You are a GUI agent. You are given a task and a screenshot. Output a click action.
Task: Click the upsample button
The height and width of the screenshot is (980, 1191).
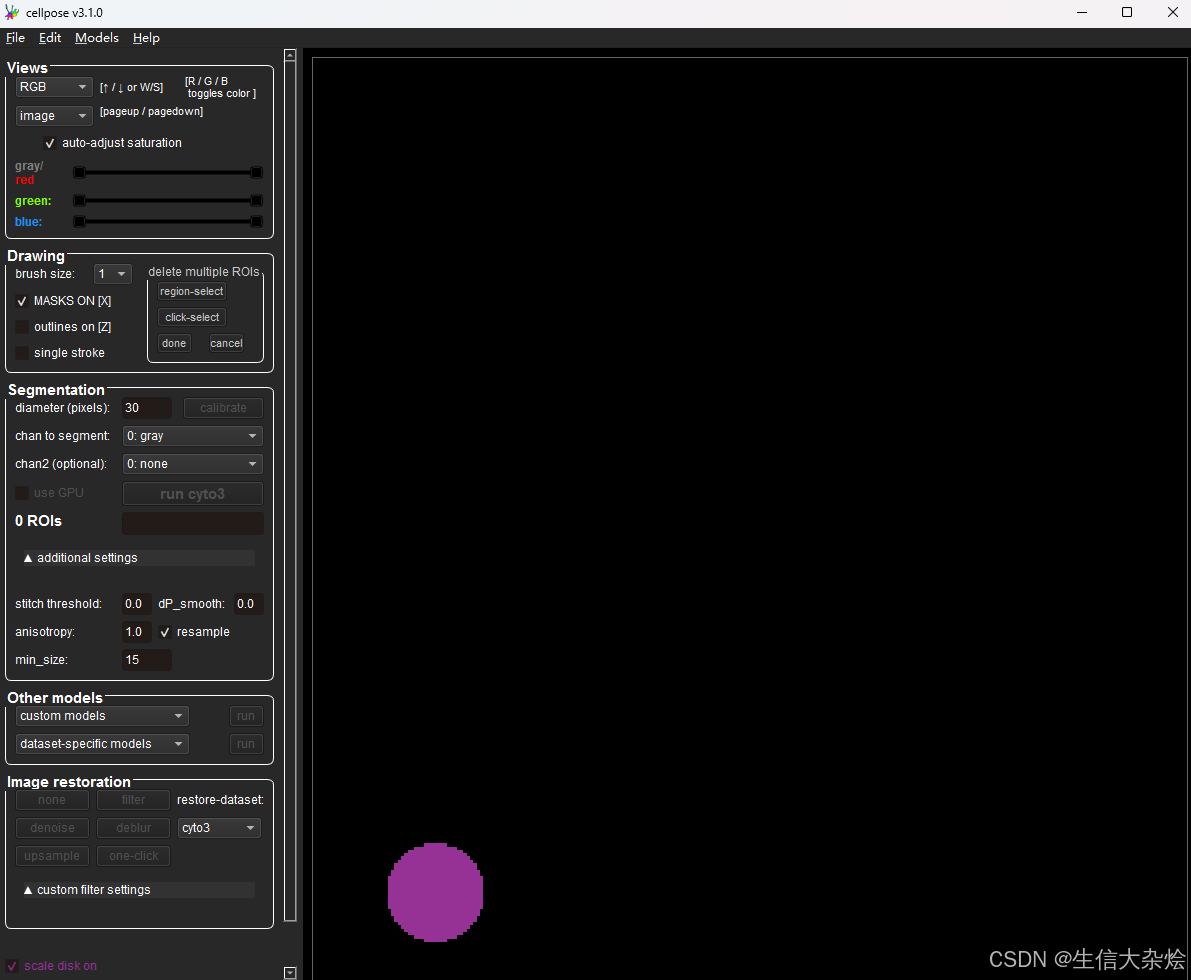(x=52, y=856)
